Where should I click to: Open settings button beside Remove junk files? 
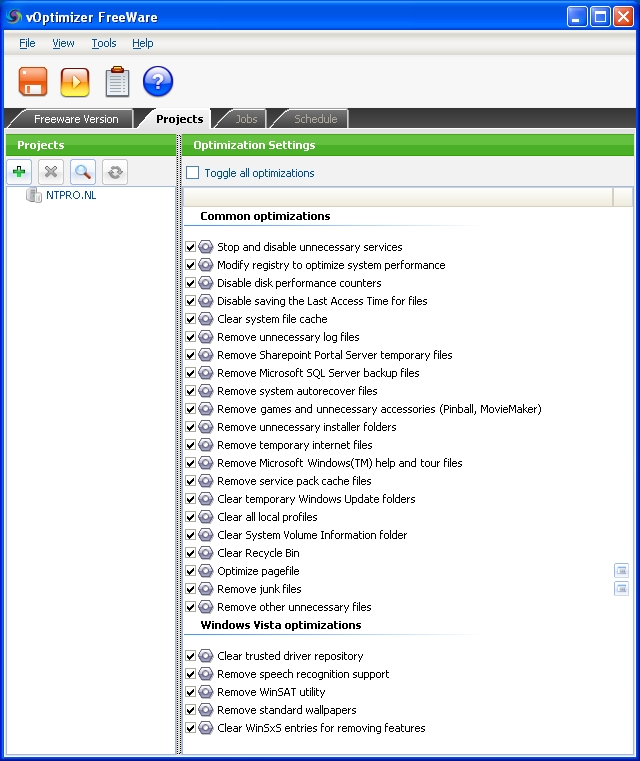pos(621,589)
